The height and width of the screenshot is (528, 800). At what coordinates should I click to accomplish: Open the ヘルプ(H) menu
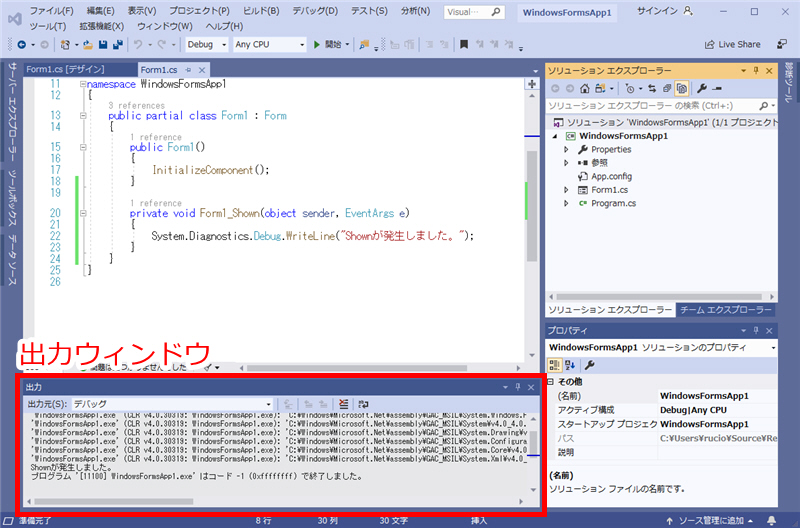[224, 26]
